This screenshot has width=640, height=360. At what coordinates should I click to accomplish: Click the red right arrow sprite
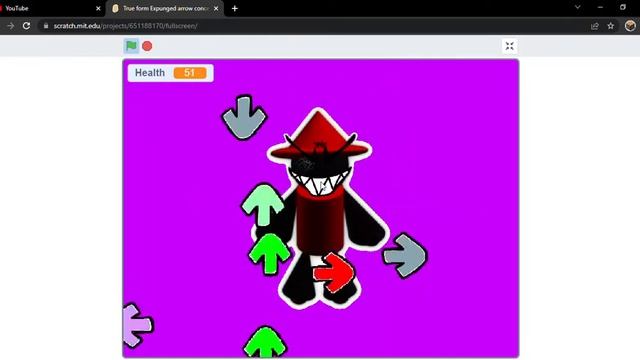(x=334, y=273)
